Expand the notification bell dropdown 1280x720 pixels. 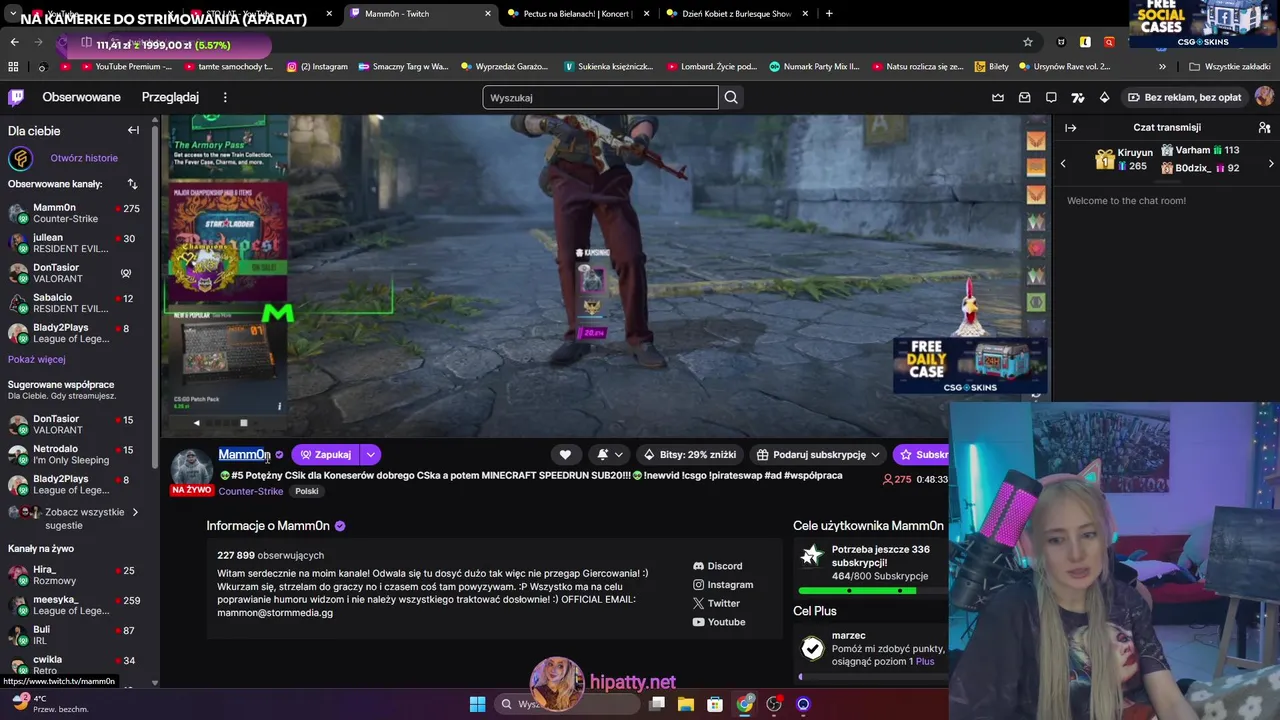[x=610, y=454]
